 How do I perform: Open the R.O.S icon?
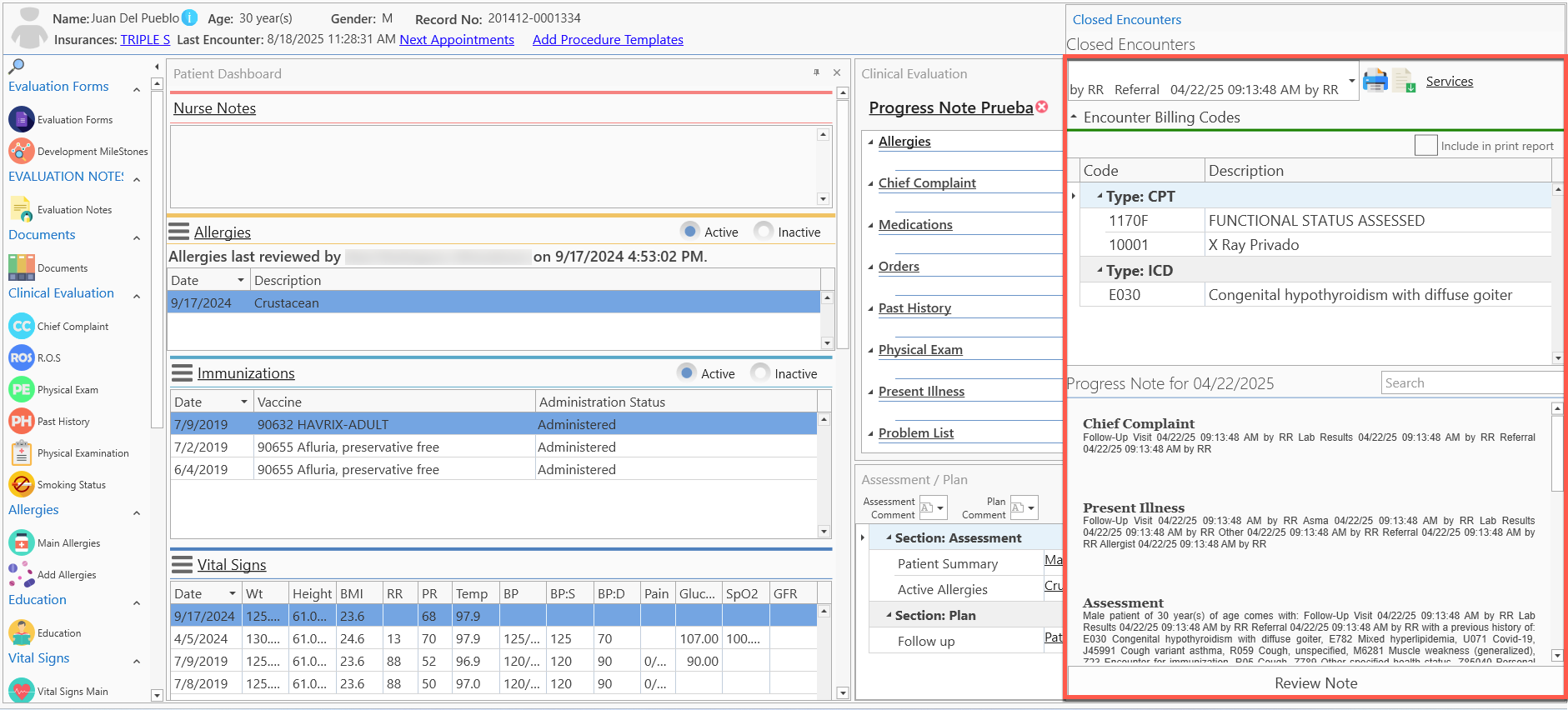pyautogui.click(x=22, y=357)
